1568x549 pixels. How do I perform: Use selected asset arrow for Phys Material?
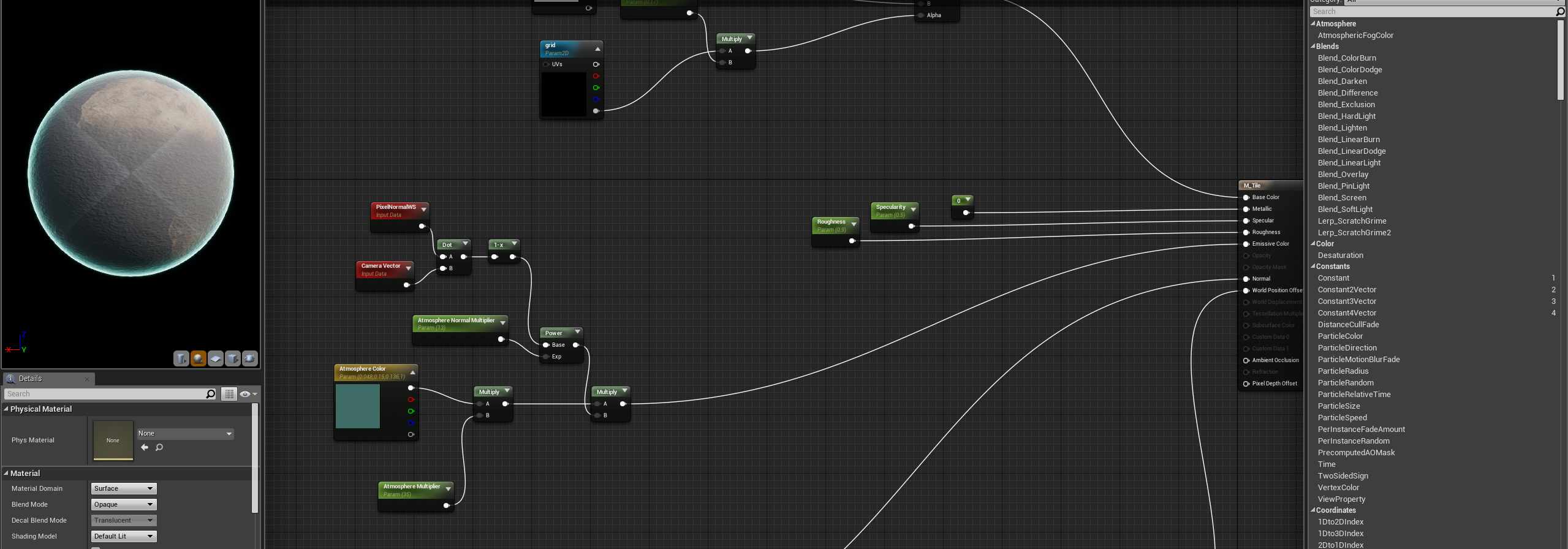(x=145, y=447)
